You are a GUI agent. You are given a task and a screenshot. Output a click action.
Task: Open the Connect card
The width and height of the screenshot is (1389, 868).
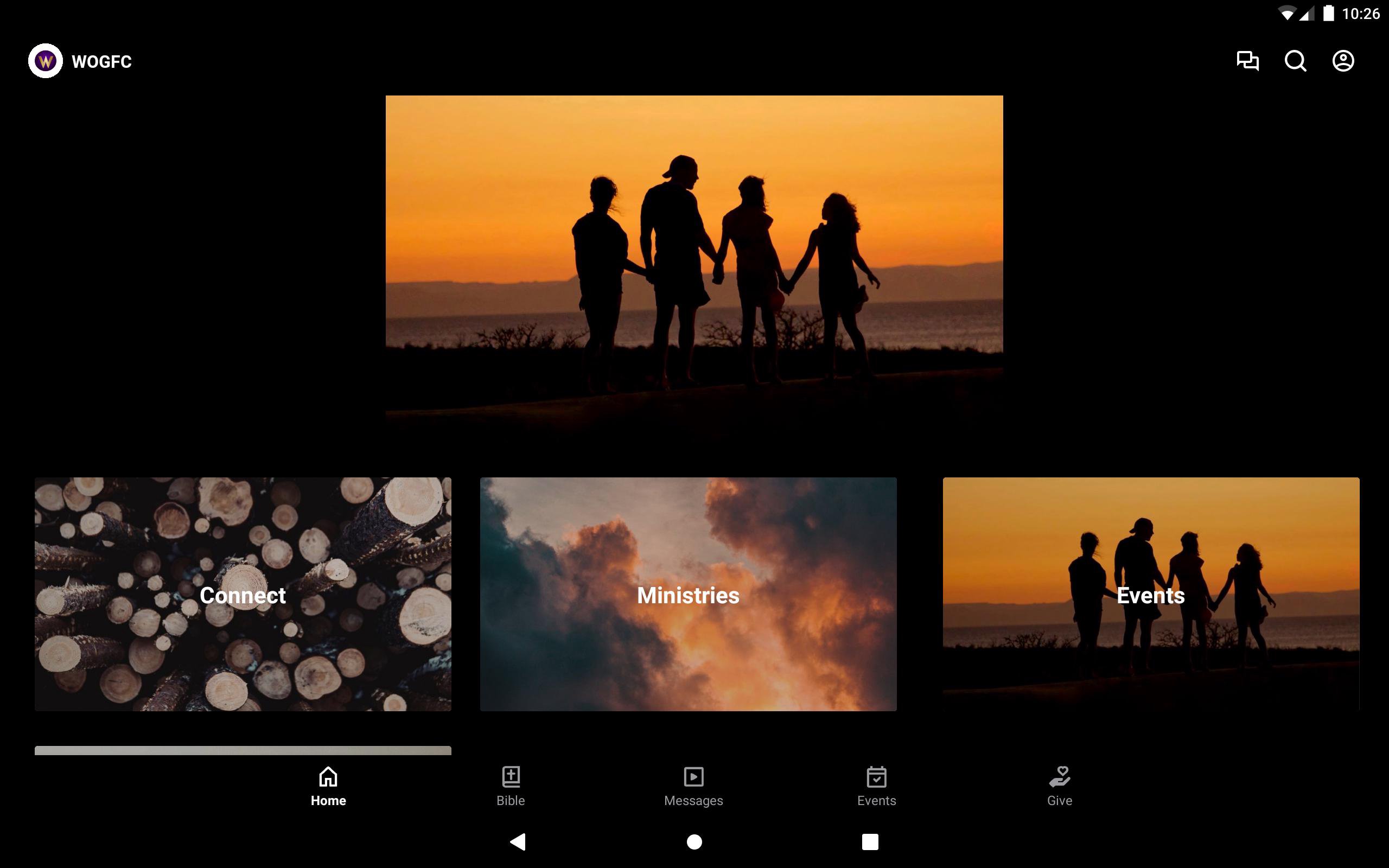point(243,594)
